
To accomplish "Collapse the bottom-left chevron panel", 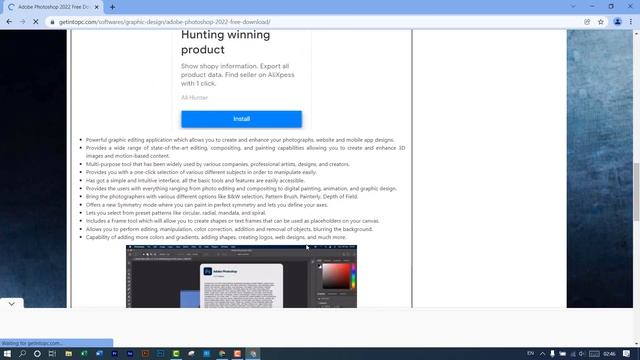I will point(11,304).
